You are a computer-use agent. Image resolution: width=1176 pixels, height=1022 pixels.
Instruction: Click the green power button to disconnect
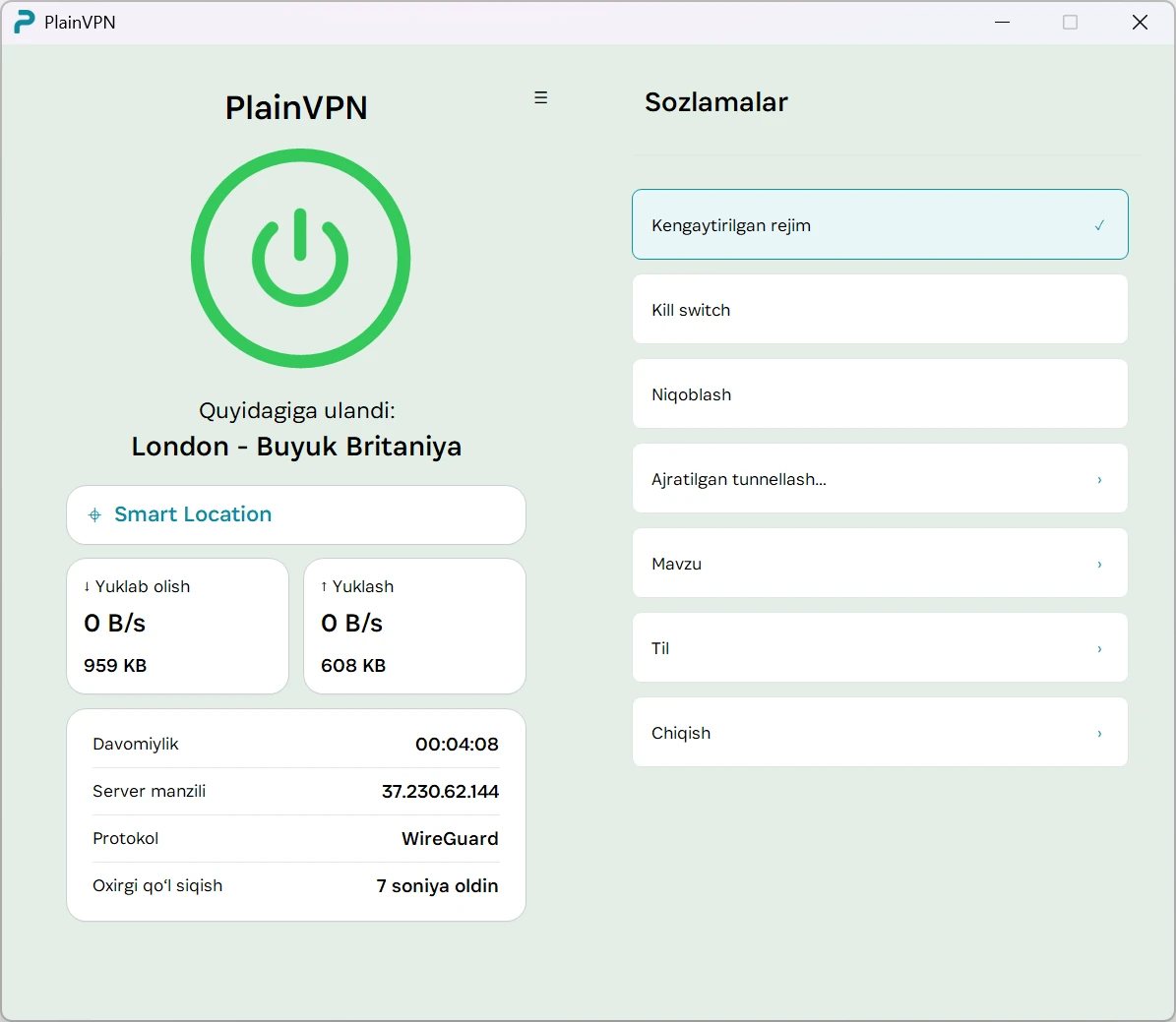coord(300,258)
